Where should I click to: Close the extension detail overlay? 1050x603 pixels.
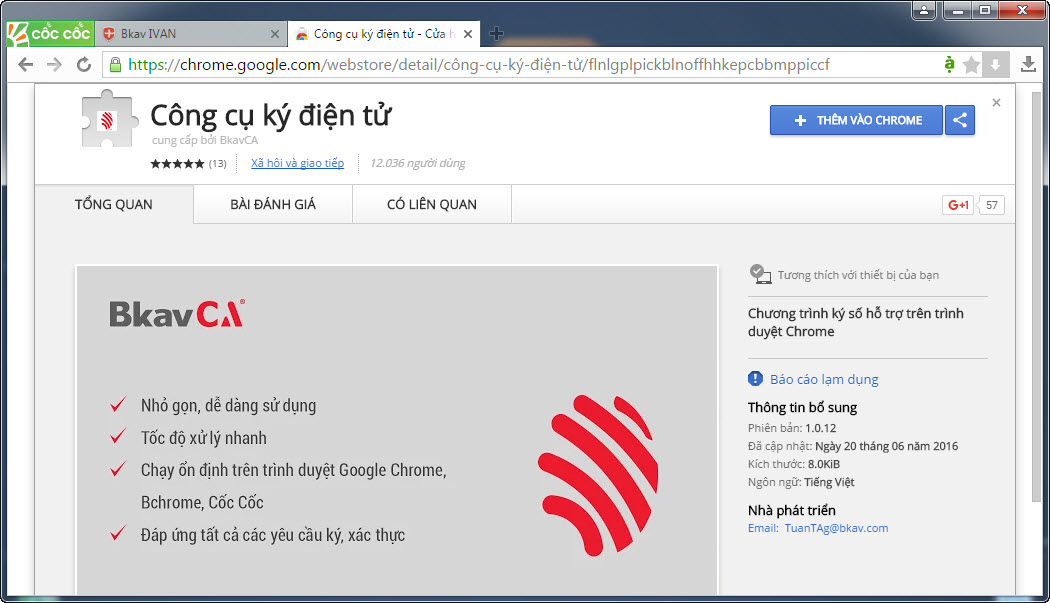996,103
